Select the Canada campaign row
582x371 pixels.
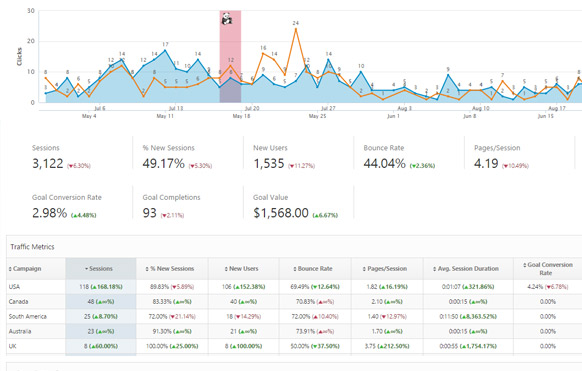point(294,302)
